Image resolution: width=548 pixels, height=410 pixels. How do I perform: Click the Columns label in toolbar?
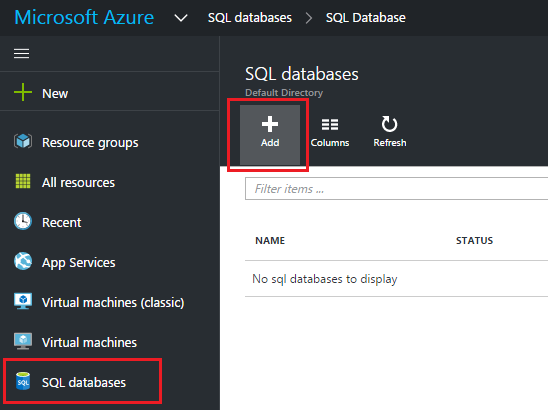tap(330, 143)
